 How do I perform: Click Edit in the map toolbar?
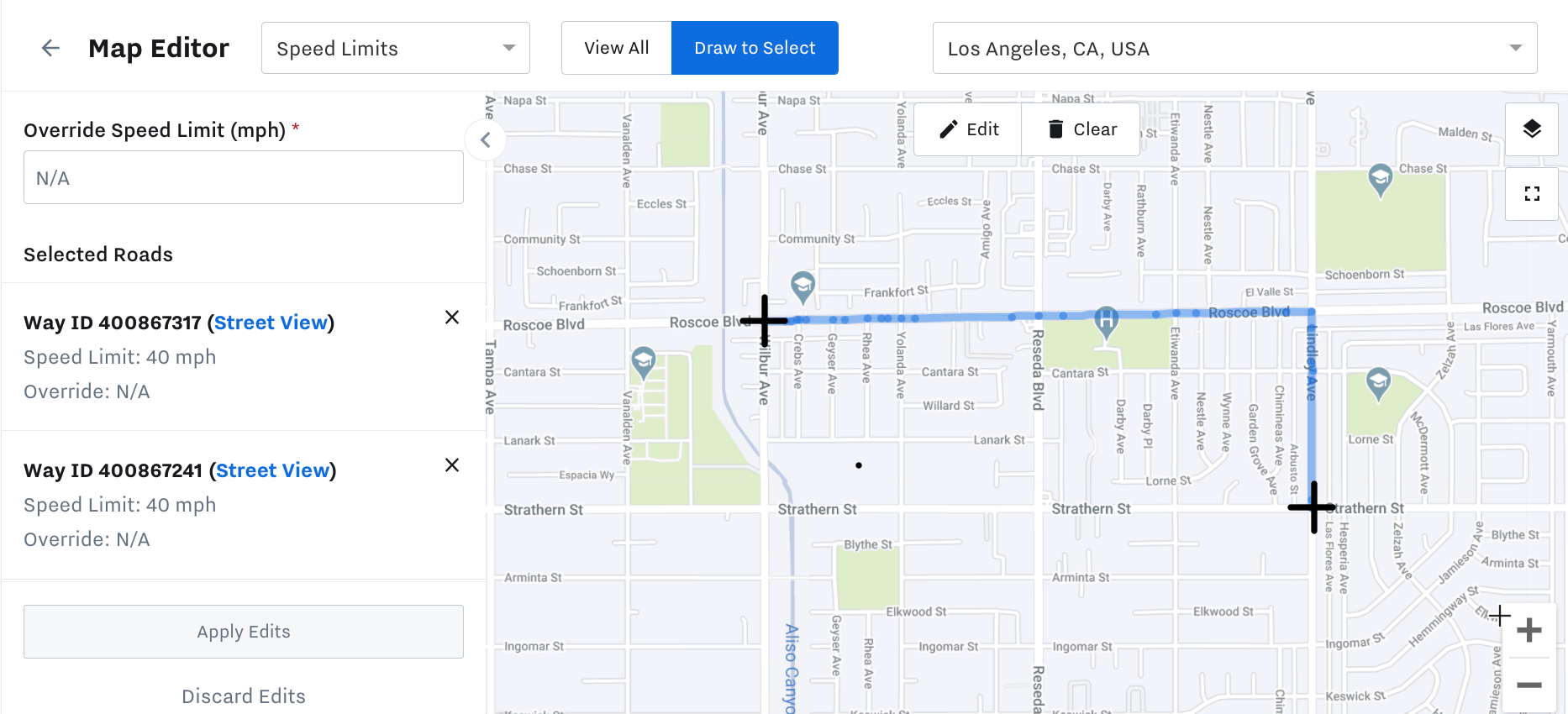(969, 129)
